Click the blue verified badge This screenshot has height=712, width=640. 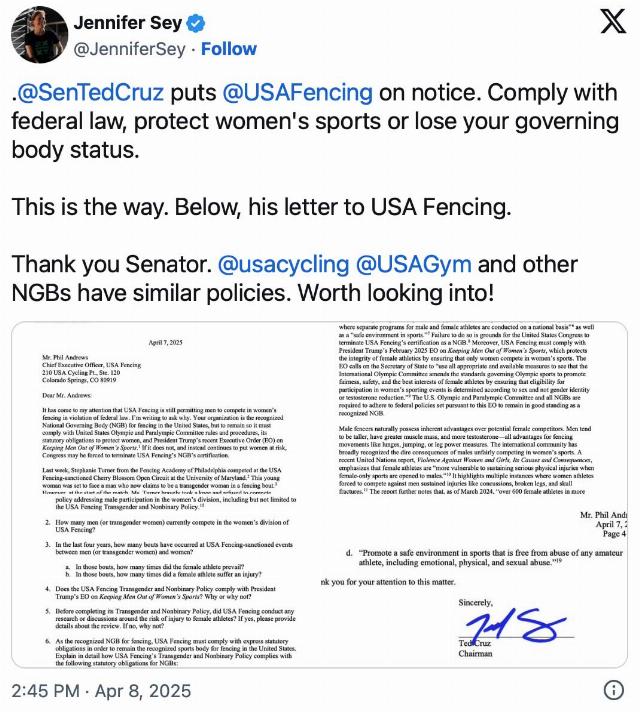(195, 23)
